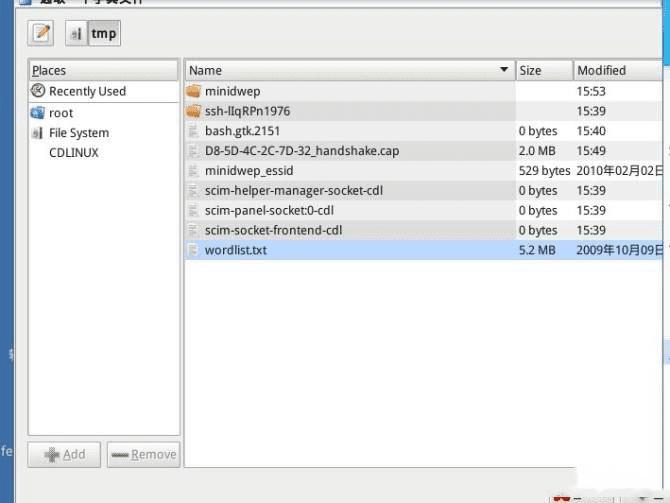Click the 15:40 modified time
The width and height of the screenshot is (670, 503).
pyautogui.click(x=591, y=131)
